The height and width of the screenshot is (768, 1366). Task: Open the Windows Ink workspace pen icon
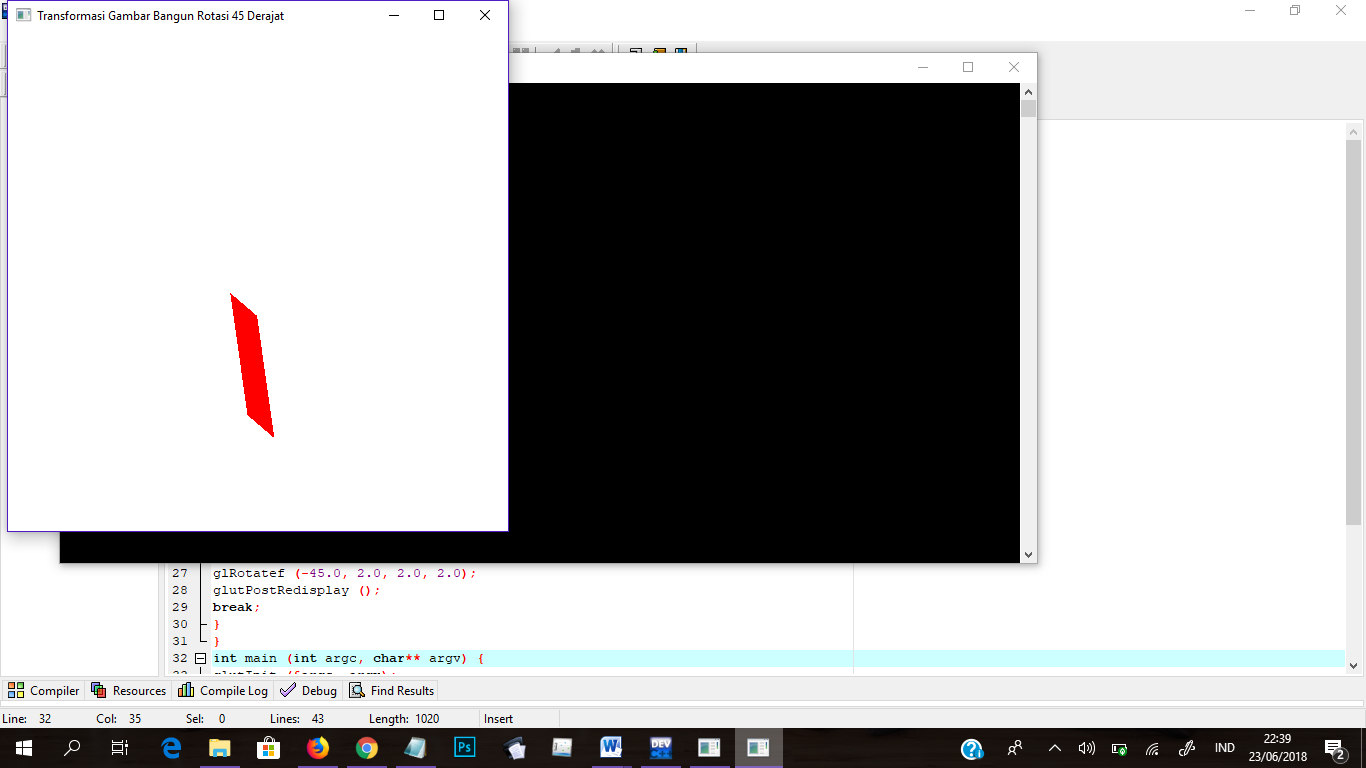[1186, 747]
